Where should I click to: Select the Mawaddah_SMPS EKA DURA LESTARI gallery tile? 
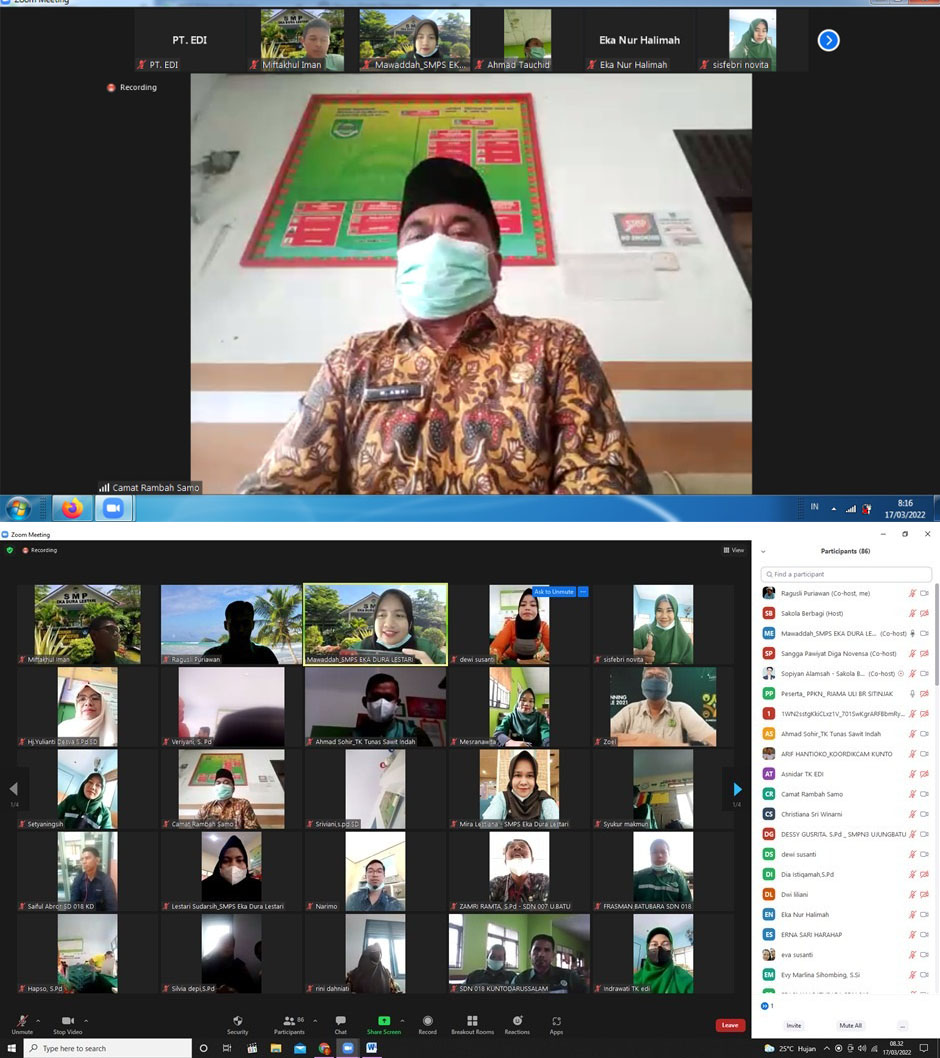tap(376, 625)
